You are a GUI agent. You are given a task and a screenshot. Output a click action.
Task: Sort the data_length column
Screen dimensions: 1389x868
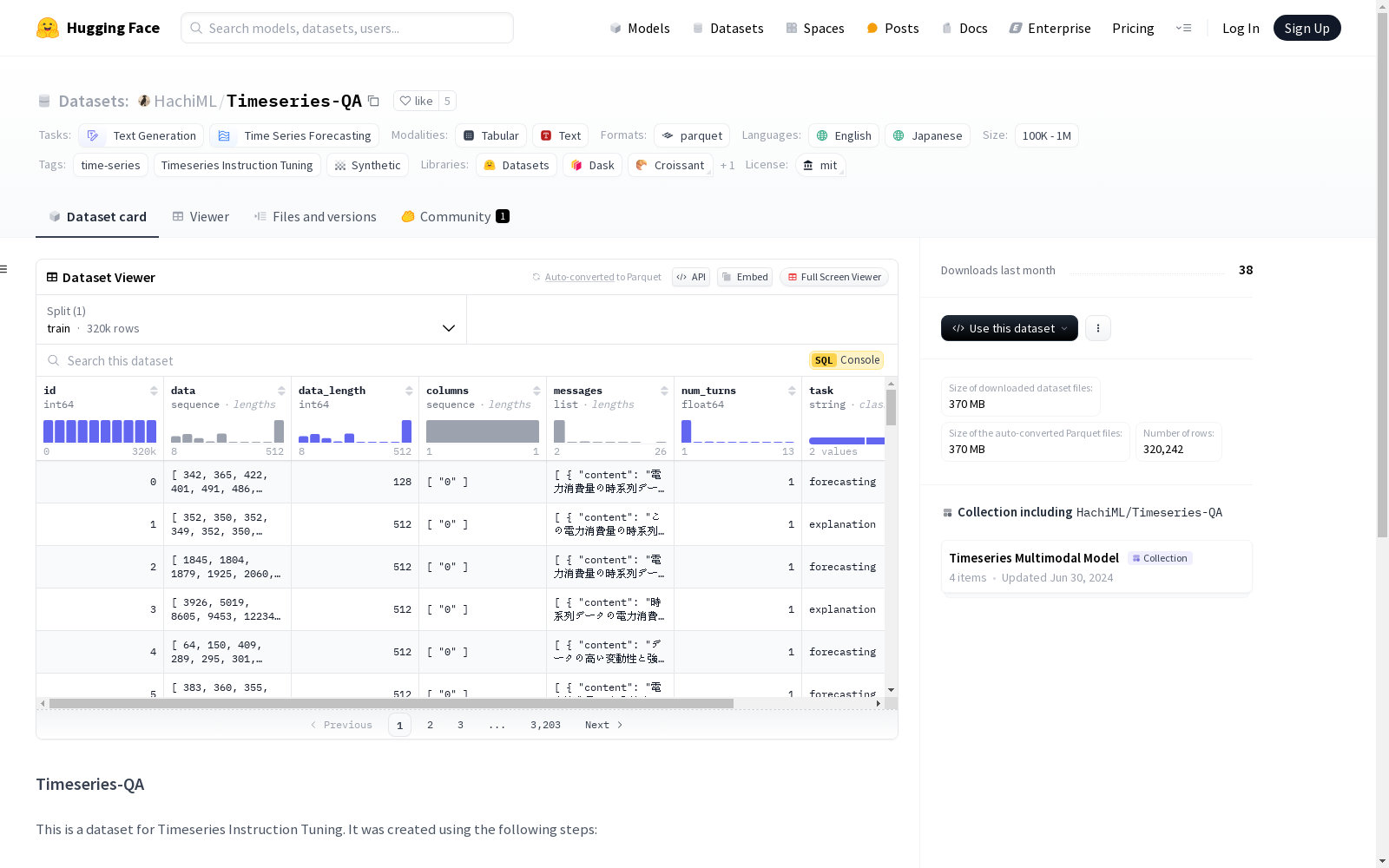point(409,391)
